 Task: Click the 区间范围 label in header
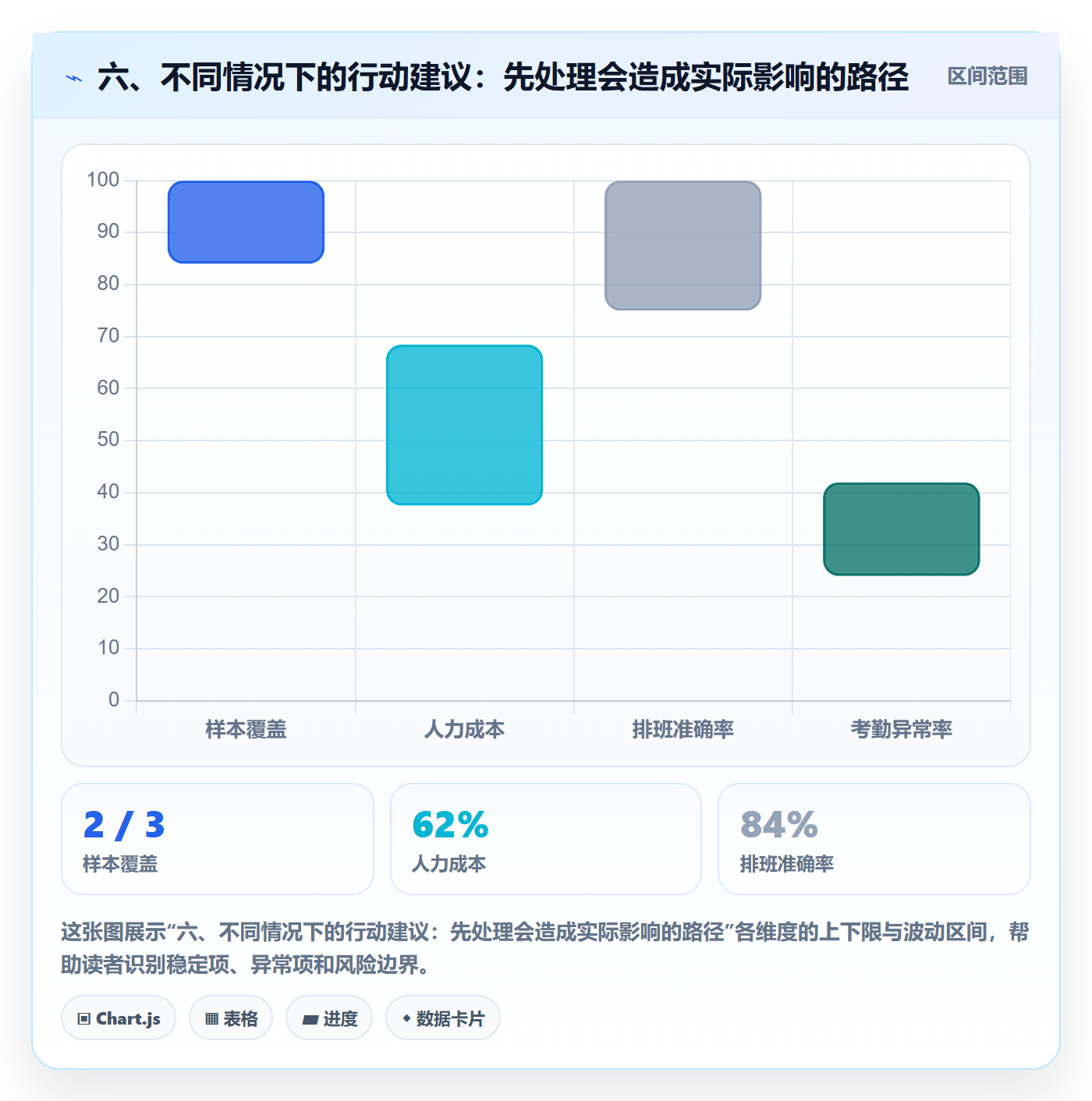(987, 76)
